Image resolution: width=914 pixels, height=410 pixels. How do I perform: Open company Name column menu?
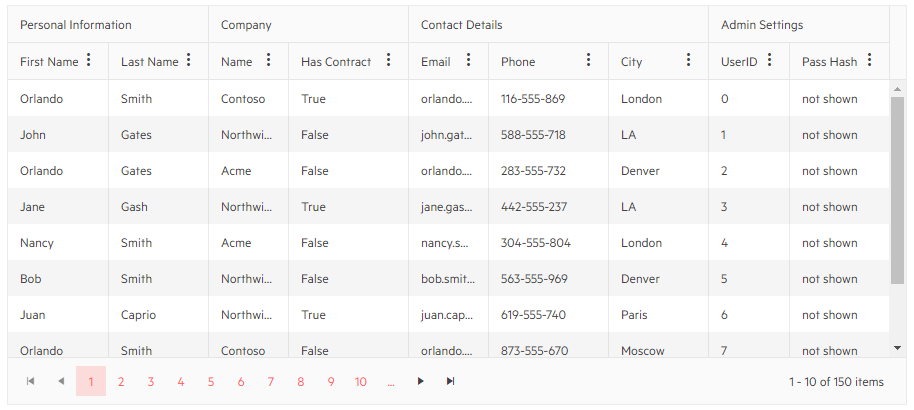click(269, 61)
